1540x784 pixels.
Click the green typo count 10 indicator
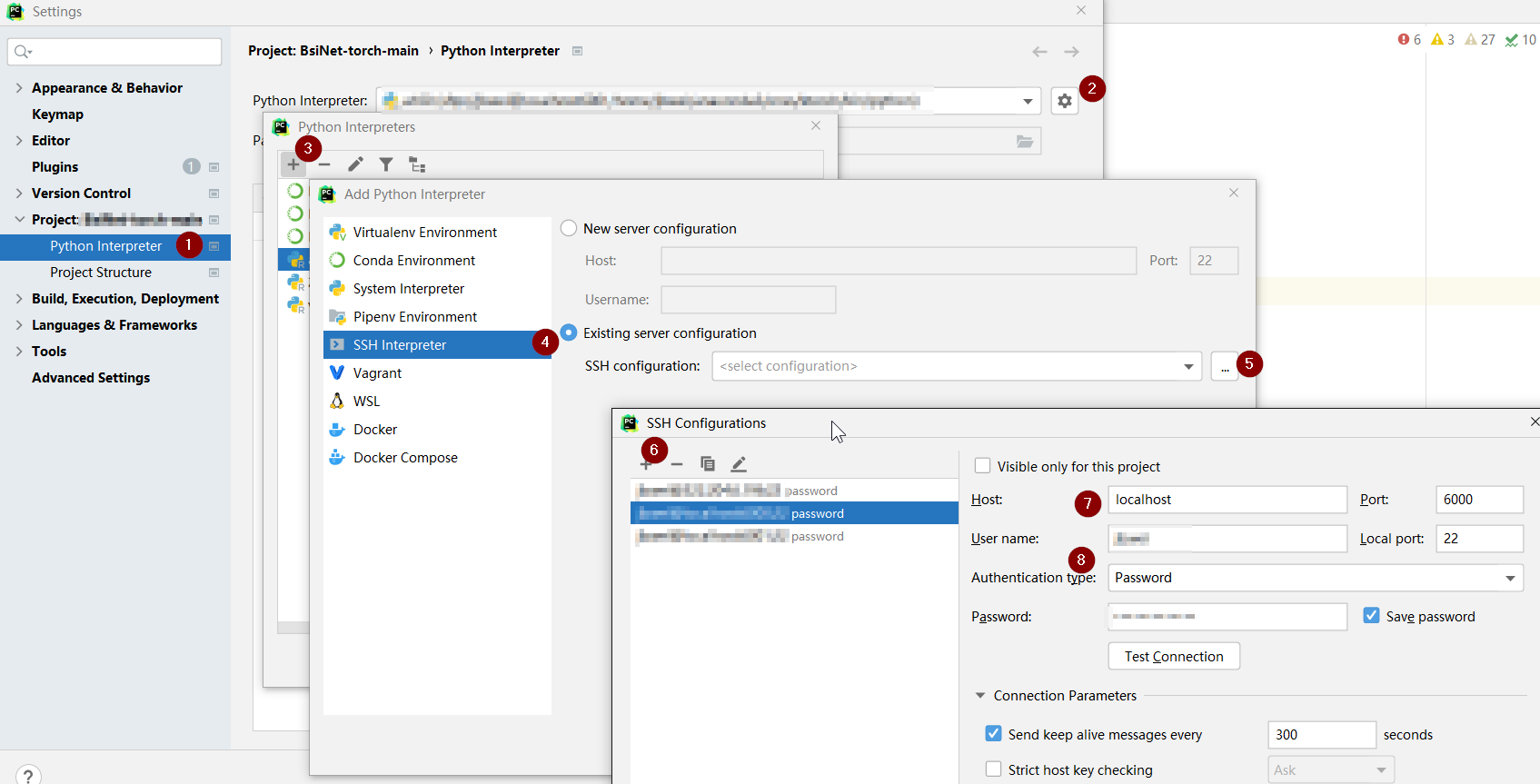[x=1520, y=39]
